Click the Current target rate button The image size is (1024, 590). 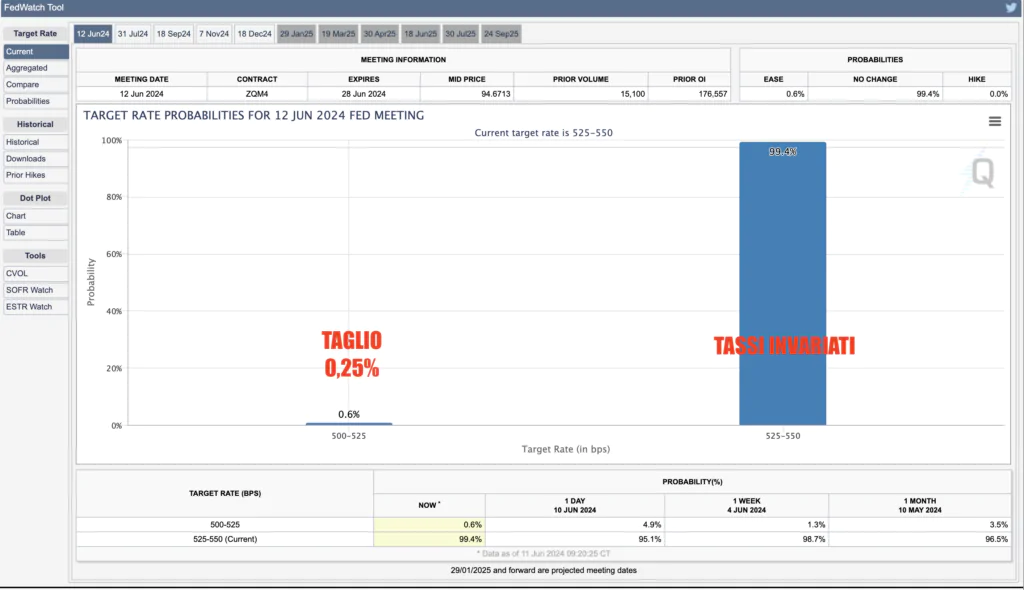coord(36,51)
